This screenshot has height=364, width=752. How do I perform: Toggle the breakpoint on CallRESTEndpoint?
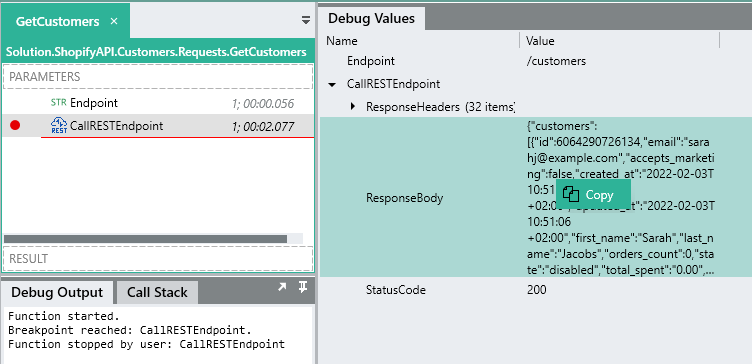[15, 126]
